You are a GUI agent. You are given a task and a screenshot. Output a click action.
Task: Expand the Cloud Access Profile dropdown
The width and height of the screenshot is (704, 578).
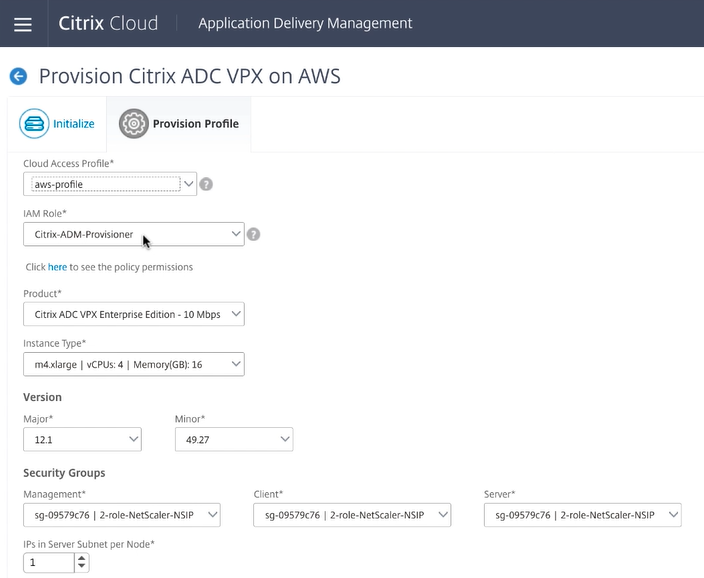click(188, 184)
